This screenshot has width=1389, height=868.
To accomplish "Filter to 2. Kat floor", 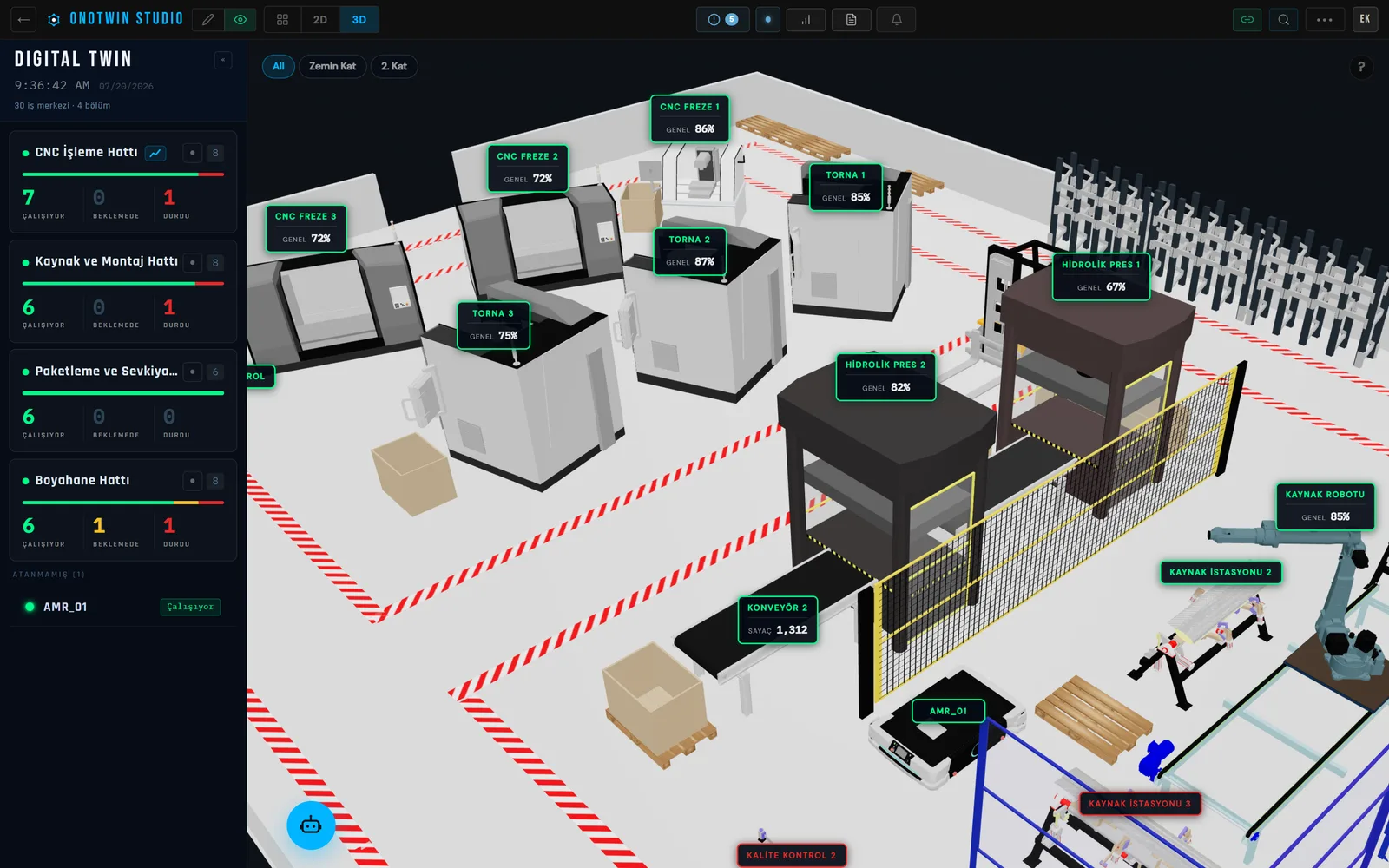I will (394, 66).
